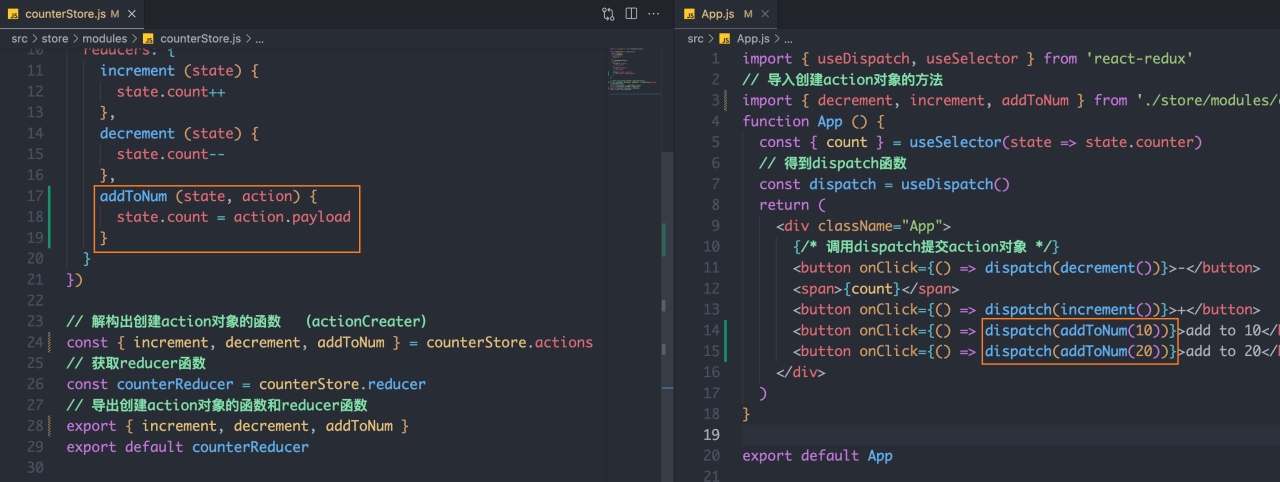Open the left editor's src breadcrumb
Image resolution: width=1280 pixels, height=482 pixels.
19,39
